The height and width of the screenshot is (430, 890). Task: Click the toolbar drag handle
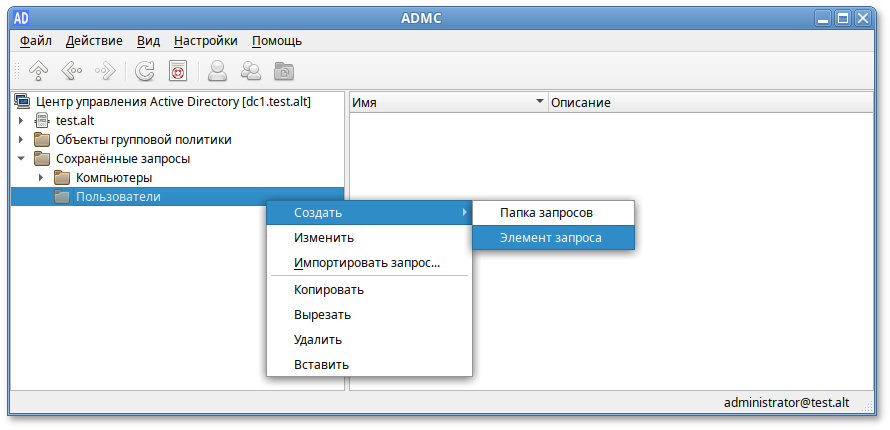click(17, 71)
